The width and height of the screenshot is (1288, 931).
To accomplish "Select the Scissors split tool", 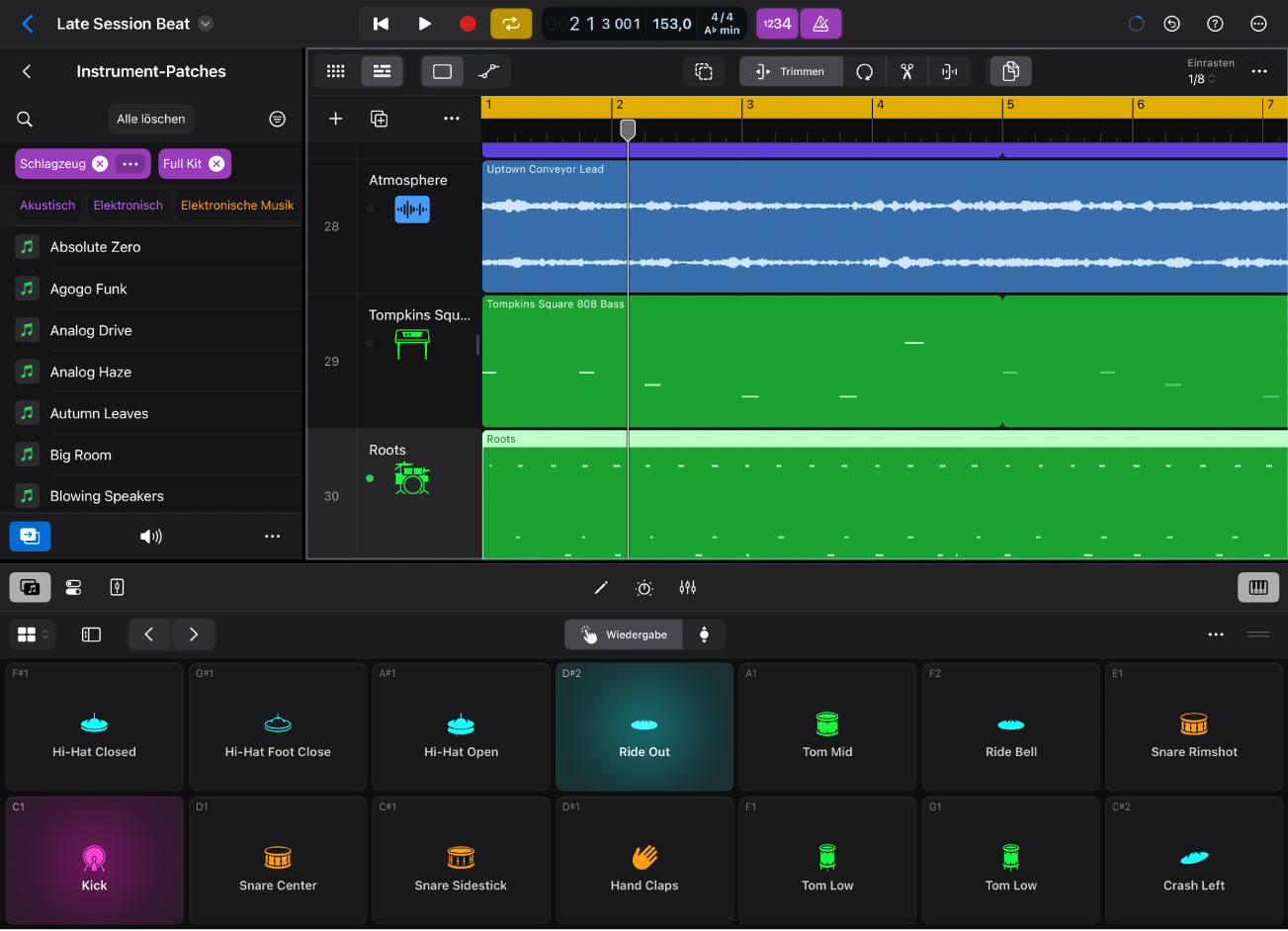I will point(906,71).
